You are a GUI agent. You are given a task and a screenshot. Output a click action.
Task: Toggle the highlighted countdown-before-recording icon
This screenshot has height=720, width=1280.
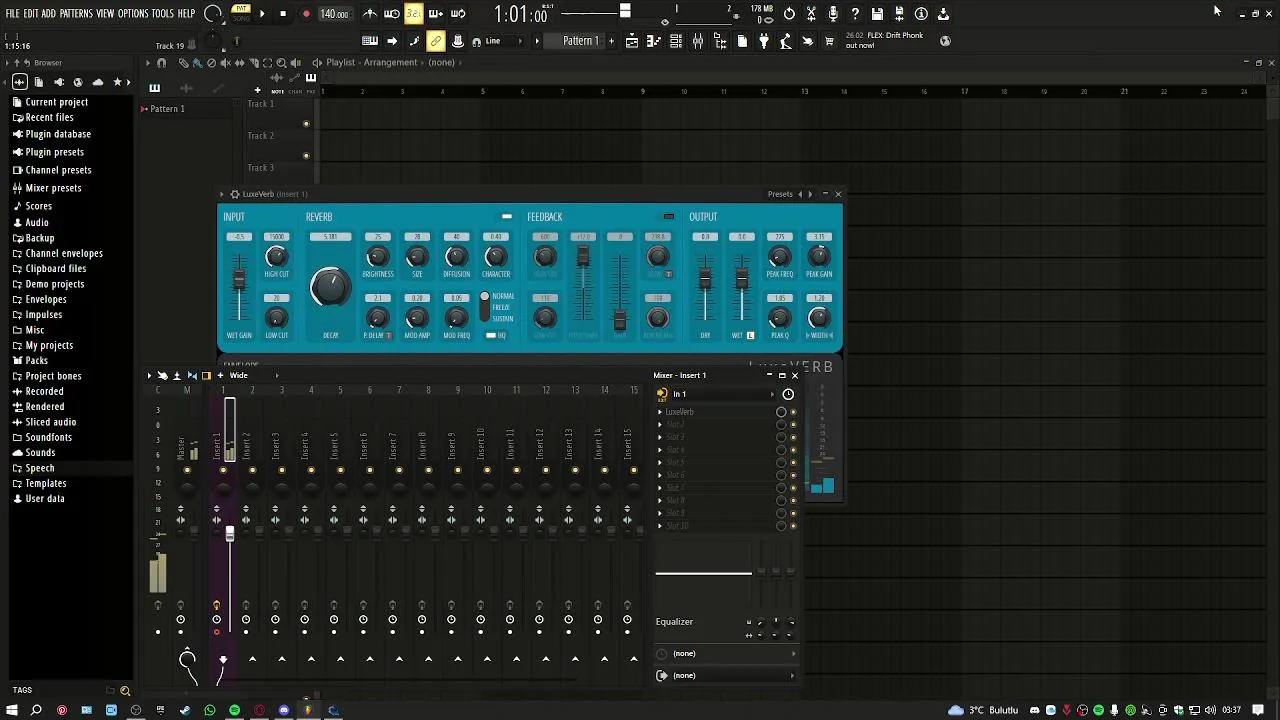click(x=413, y=14)
